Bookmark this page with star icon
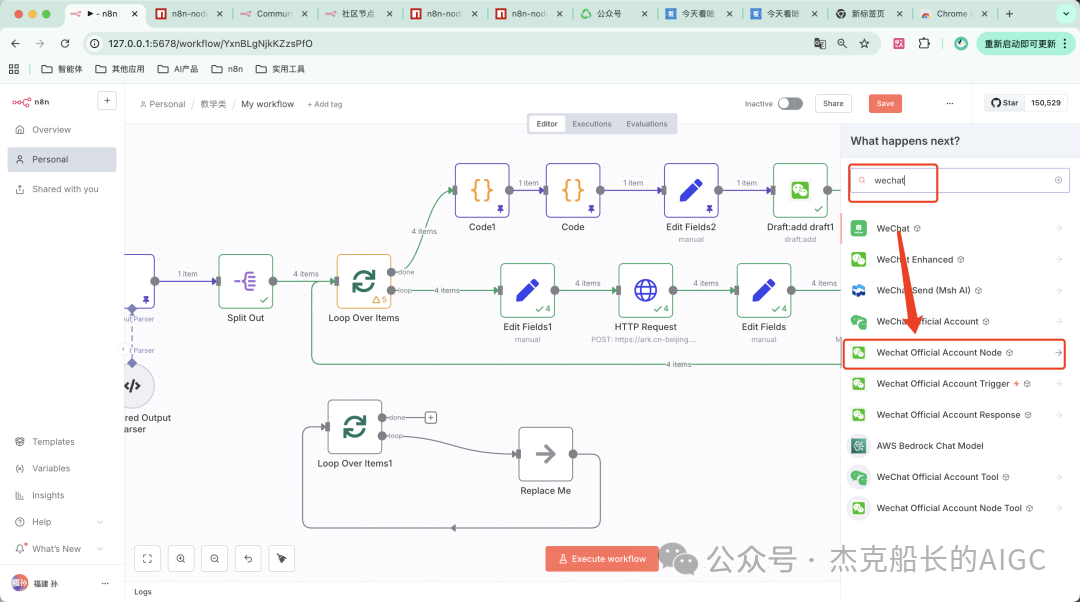The image size is (1080, 602). pos(864,43)
